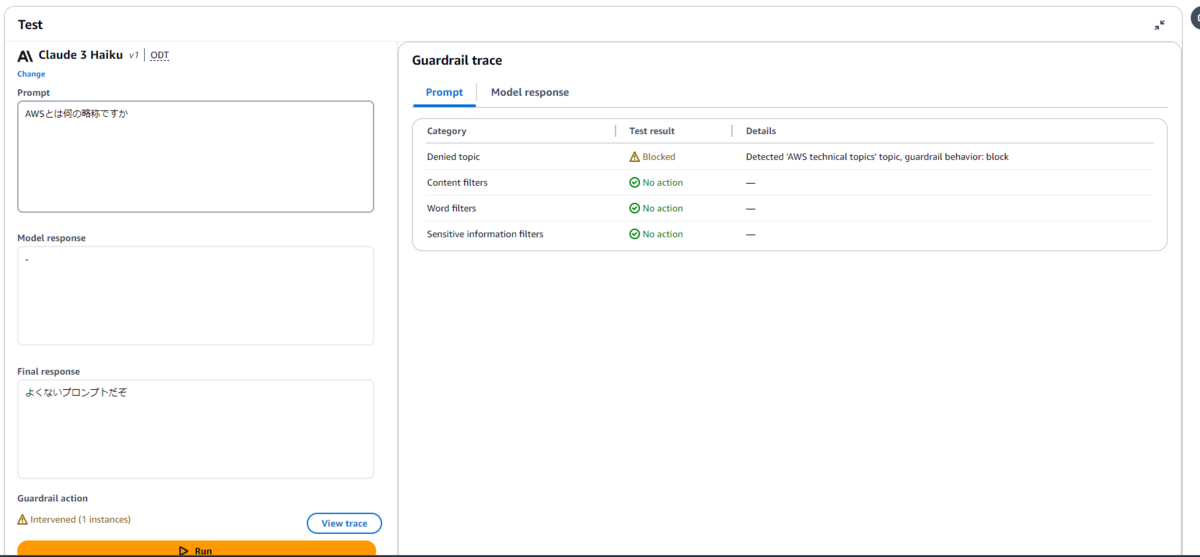Click the Blocked test result text

coord(659,157)
